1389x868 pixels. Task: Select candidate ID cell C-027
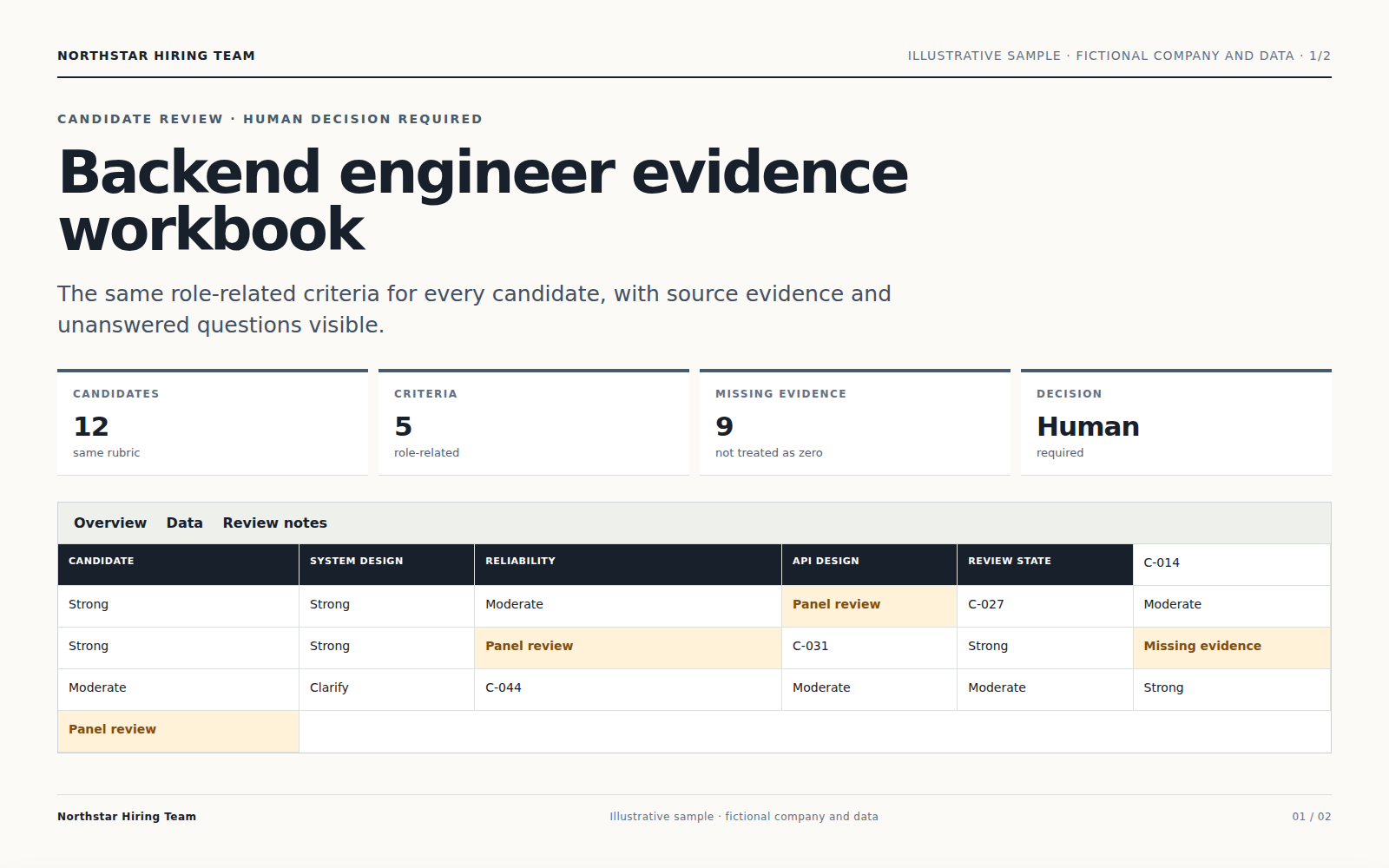[x=1044, y=606]
